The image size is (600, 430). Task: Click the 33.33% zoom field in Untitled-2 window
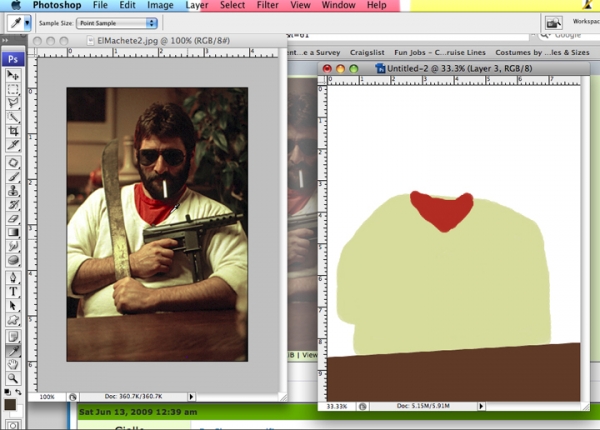[337, 406]
